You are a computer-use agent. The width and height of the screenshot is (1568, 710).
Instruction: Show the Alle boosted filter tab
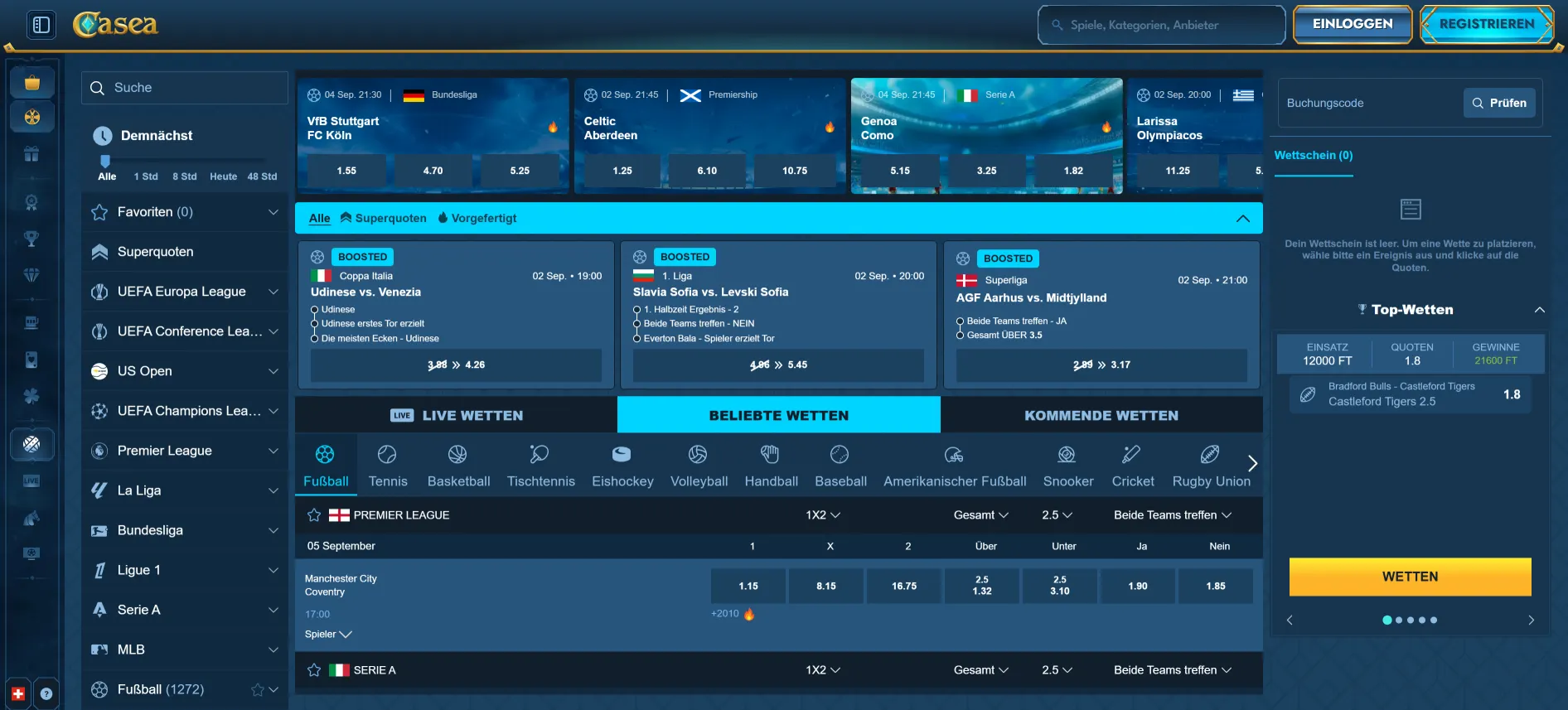pos(320,218)
